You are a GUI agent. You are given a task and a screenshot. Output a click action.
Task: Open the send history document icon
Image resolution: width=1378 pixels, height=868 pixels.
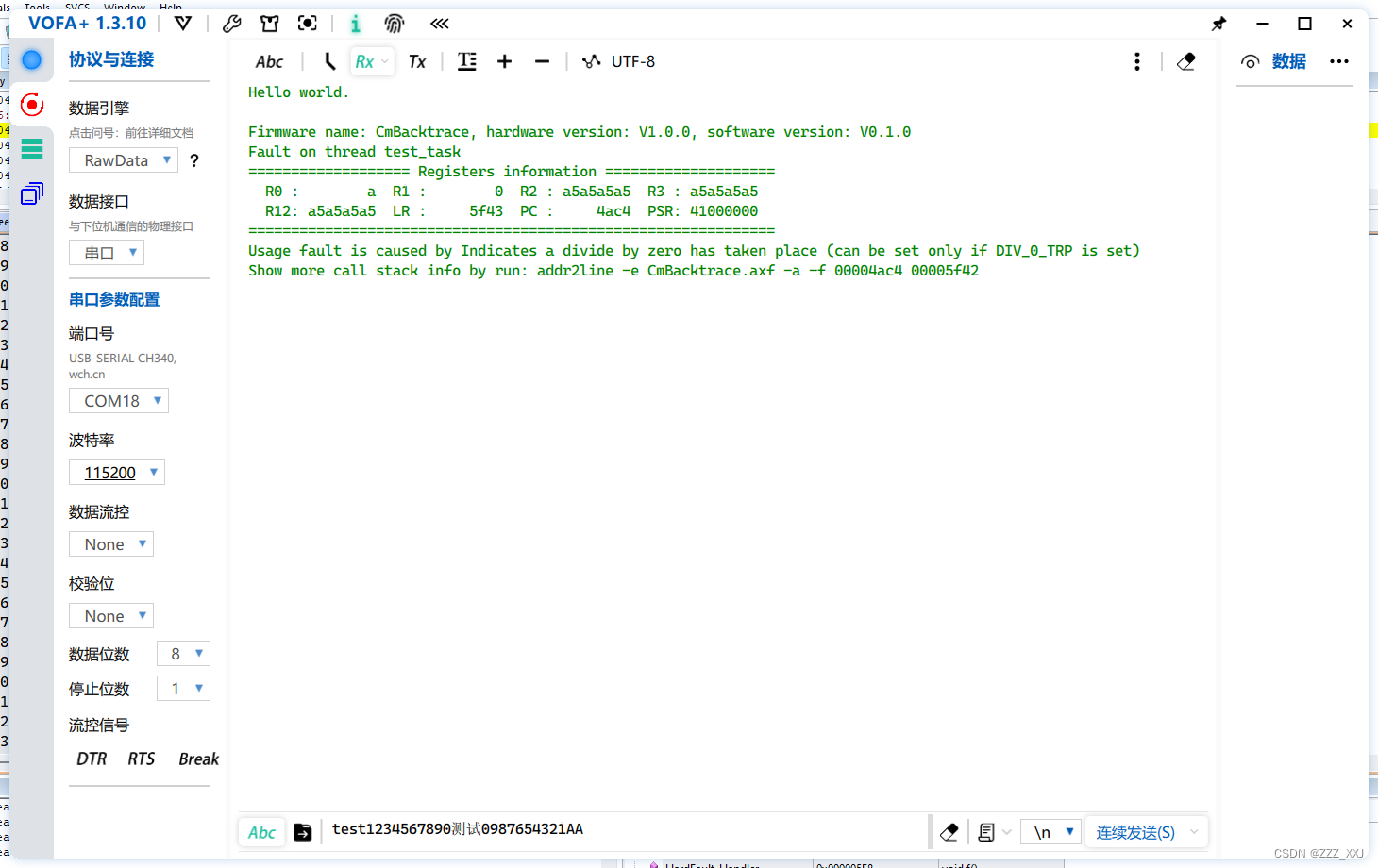(986, 832)
